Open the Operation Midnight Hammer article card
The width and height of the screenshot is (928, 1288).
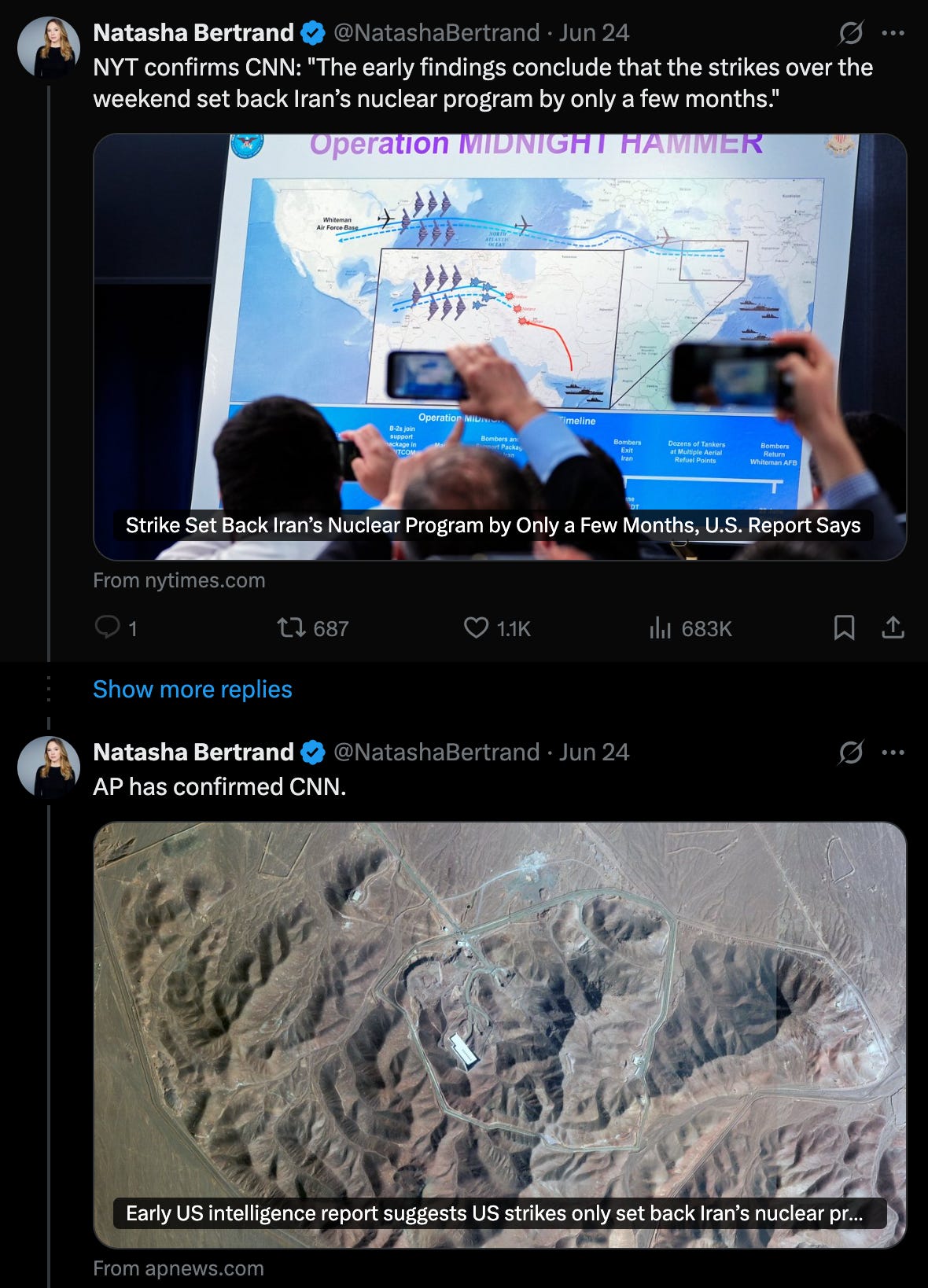pyautogui.click(x=500, y=347)
